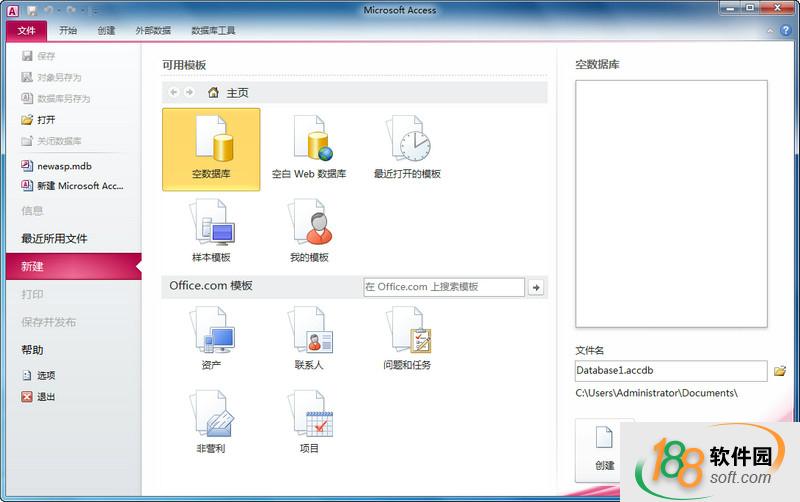Viewport: 800px width, 502px height.
Task: Open the quick access toolbar customize dropdown
Action: point(95,10)
